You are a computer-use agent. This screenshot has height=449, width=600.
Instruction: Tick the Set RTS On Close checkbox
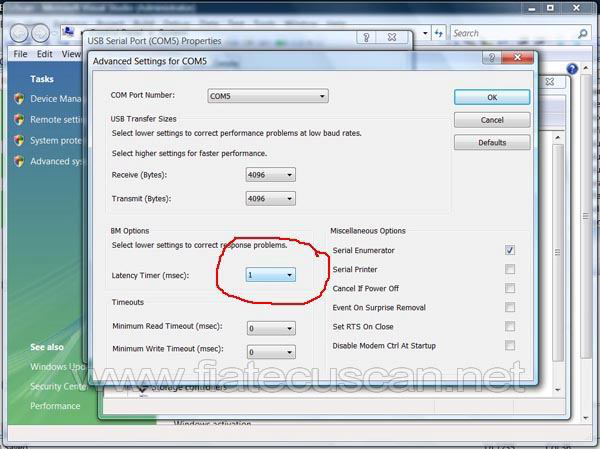510,326
